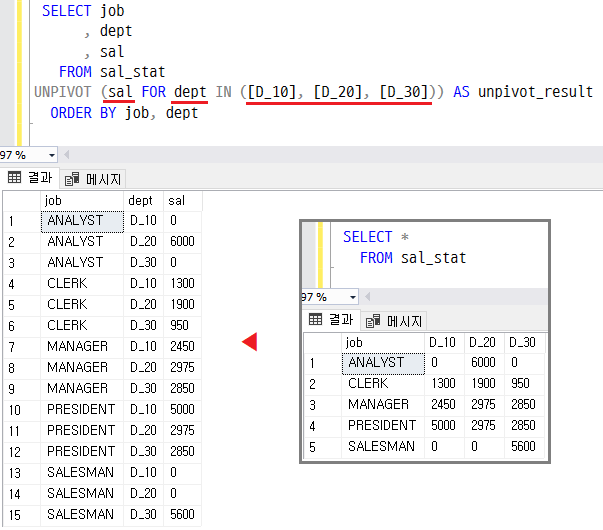The width and height of the screenshot is (603, 530).
Task: Click MANAGER cell in main grid row 7
Action: point(82,347)
